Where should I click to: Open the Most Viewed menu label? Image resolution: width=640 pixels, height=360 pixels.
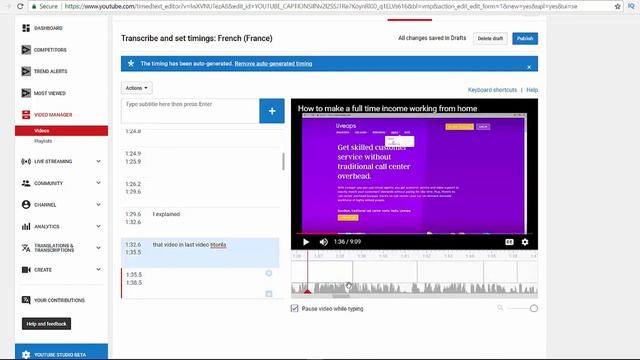click(x=50, y=93)
